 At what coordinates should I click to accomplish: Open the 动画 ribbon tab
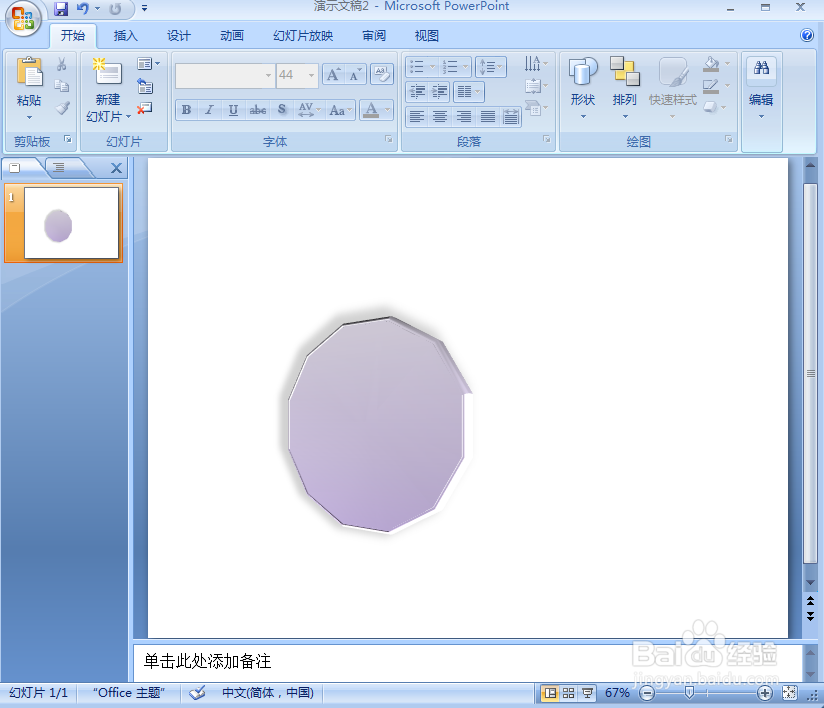pyautogui.click(x=232, y=36)
